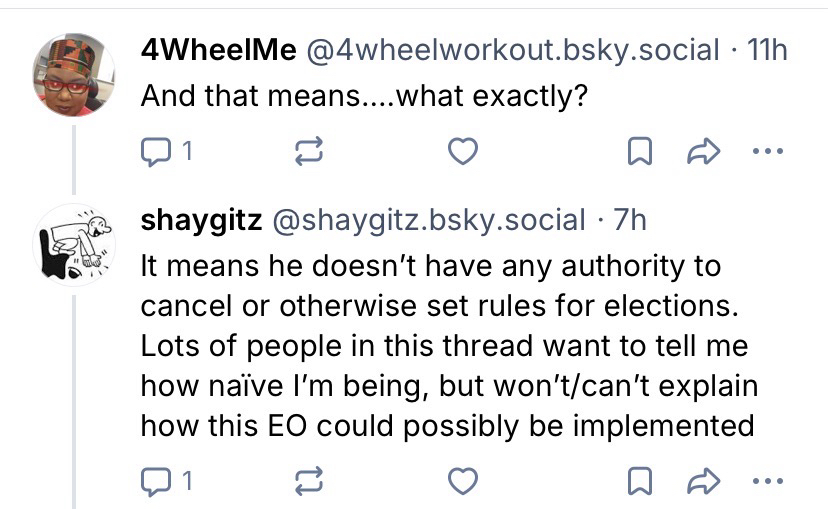Bookmark 4WheelMe's post

click(x=634, y=152)
